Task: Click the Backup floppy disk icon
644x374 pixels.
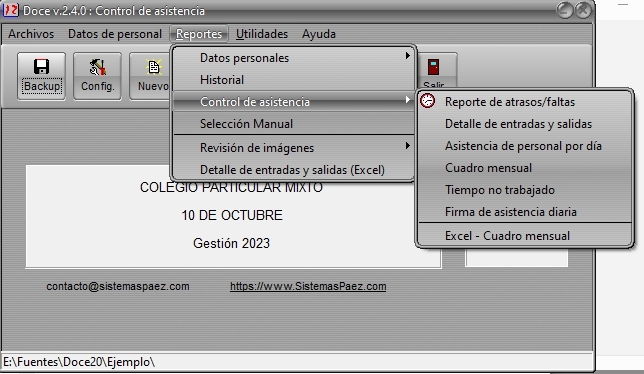Action: pyautogui.click(x=41, y=67)
